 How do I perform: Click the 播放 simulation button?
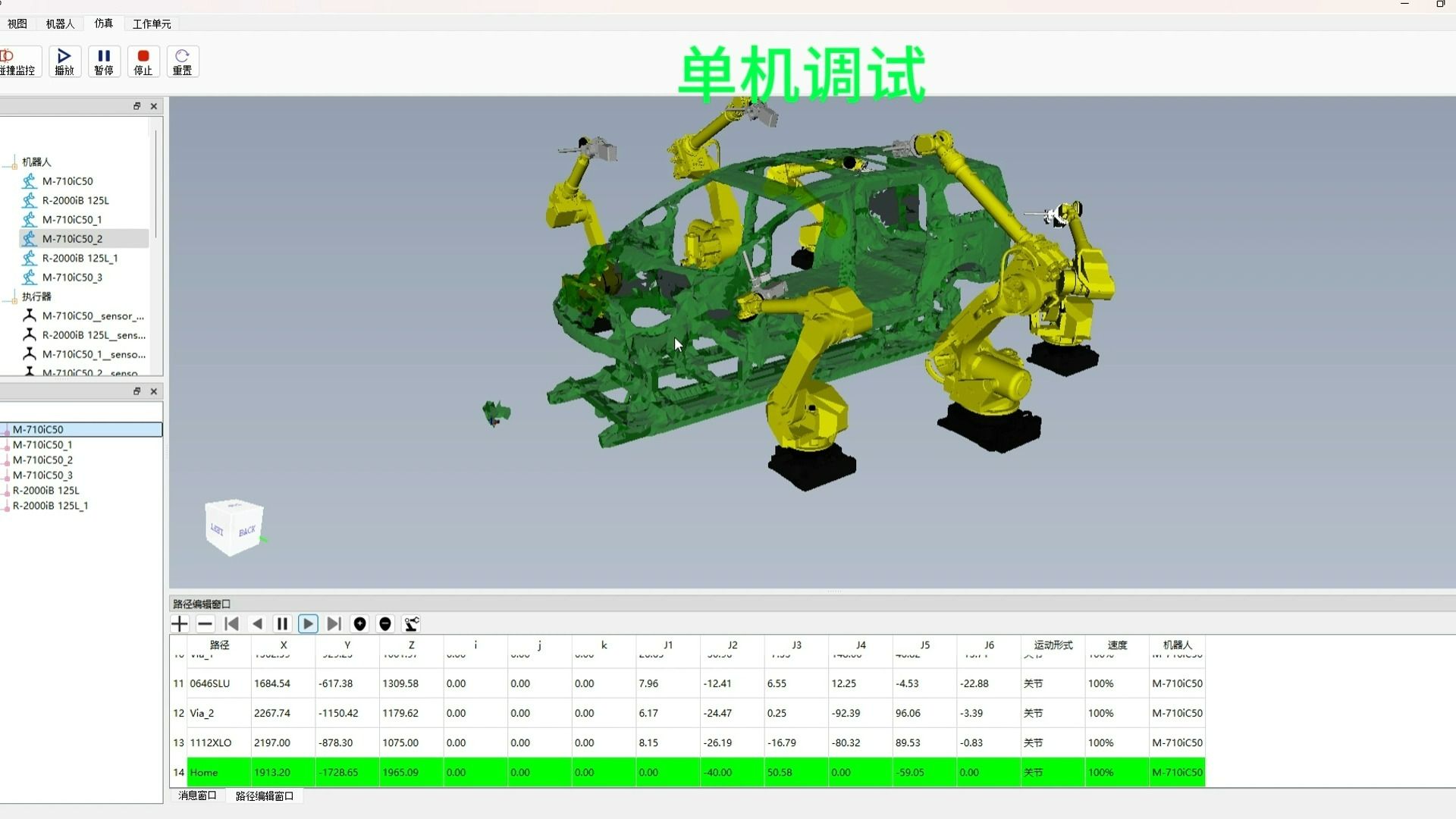click(x=64, y=61)
